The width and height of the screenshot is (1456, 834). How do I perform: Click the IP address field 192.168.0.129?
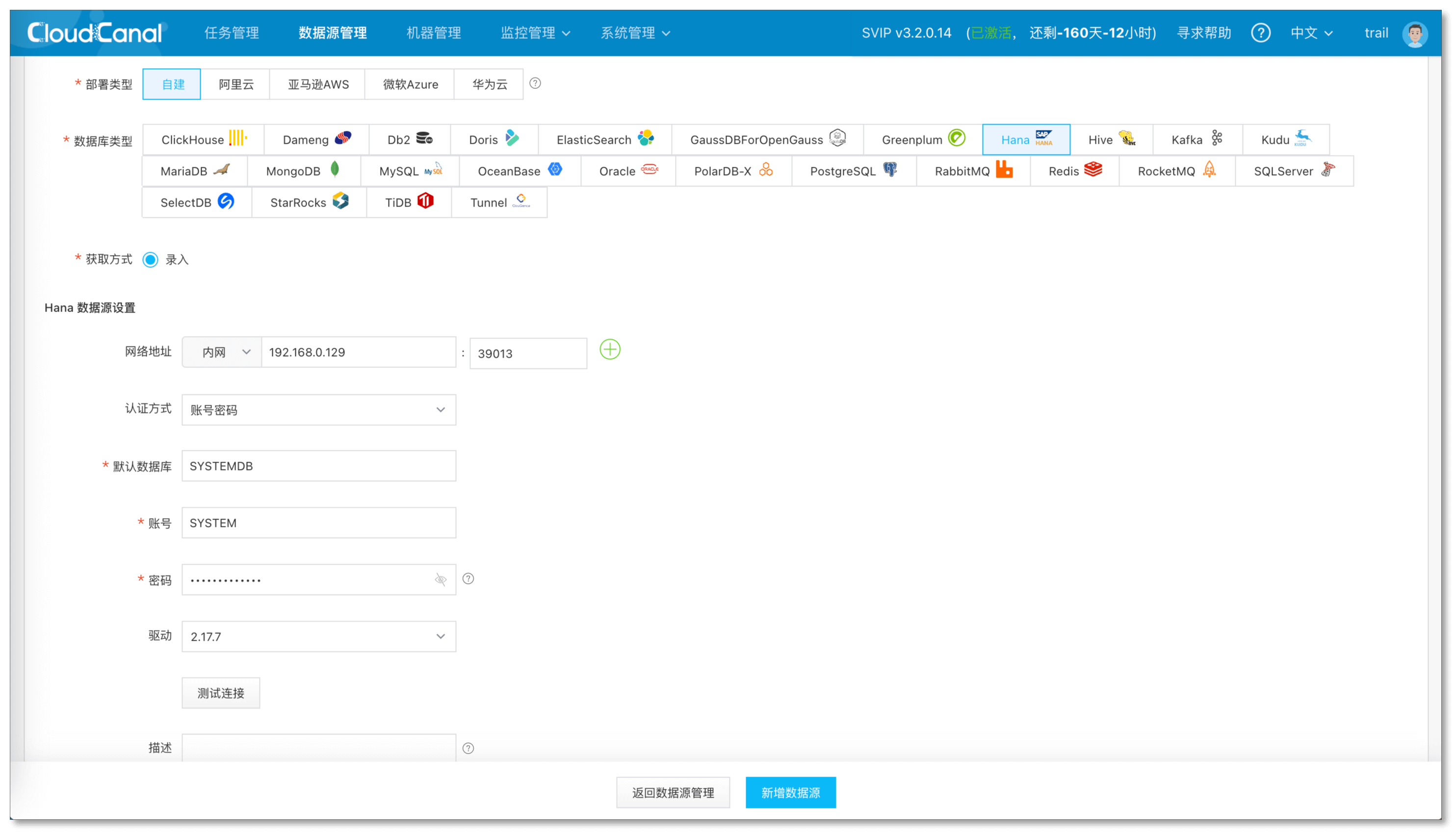pos(359,352)
